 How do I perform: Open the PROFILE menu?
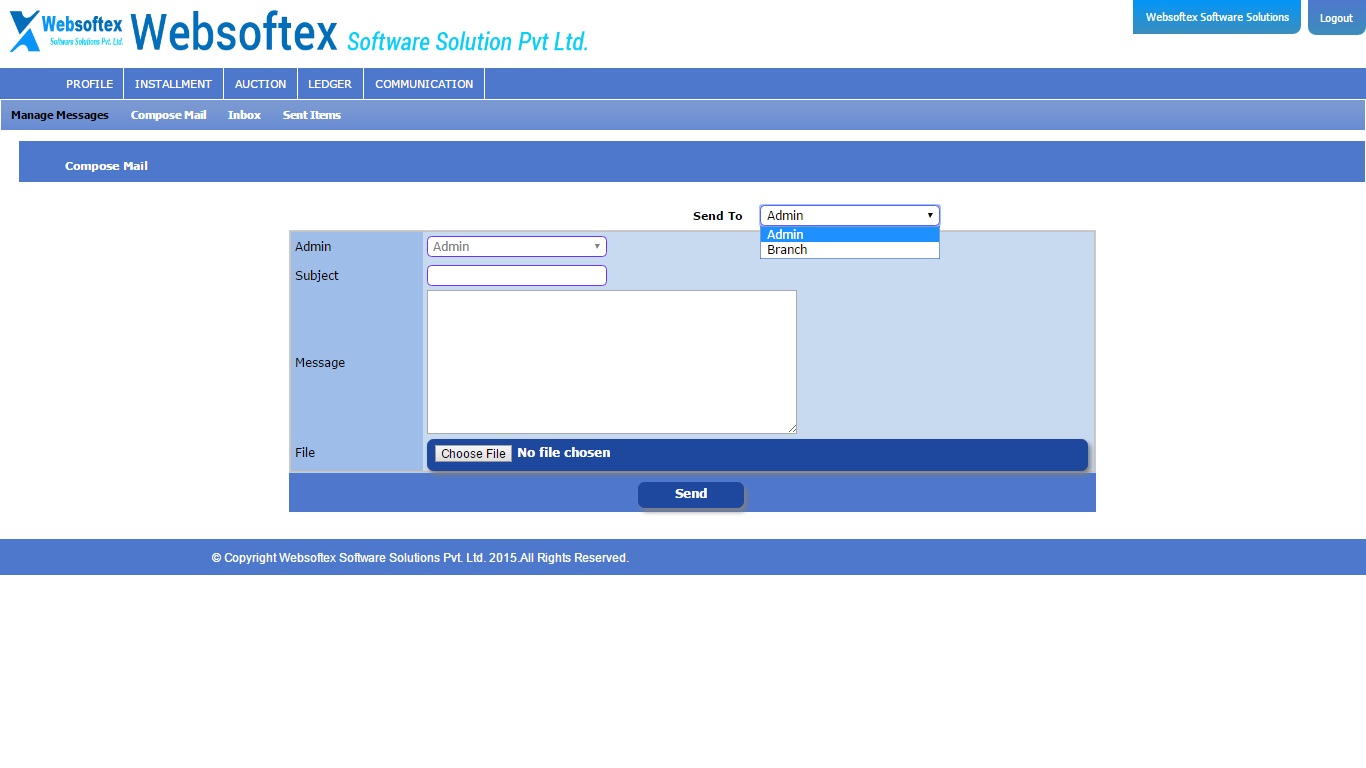point(89,84)
